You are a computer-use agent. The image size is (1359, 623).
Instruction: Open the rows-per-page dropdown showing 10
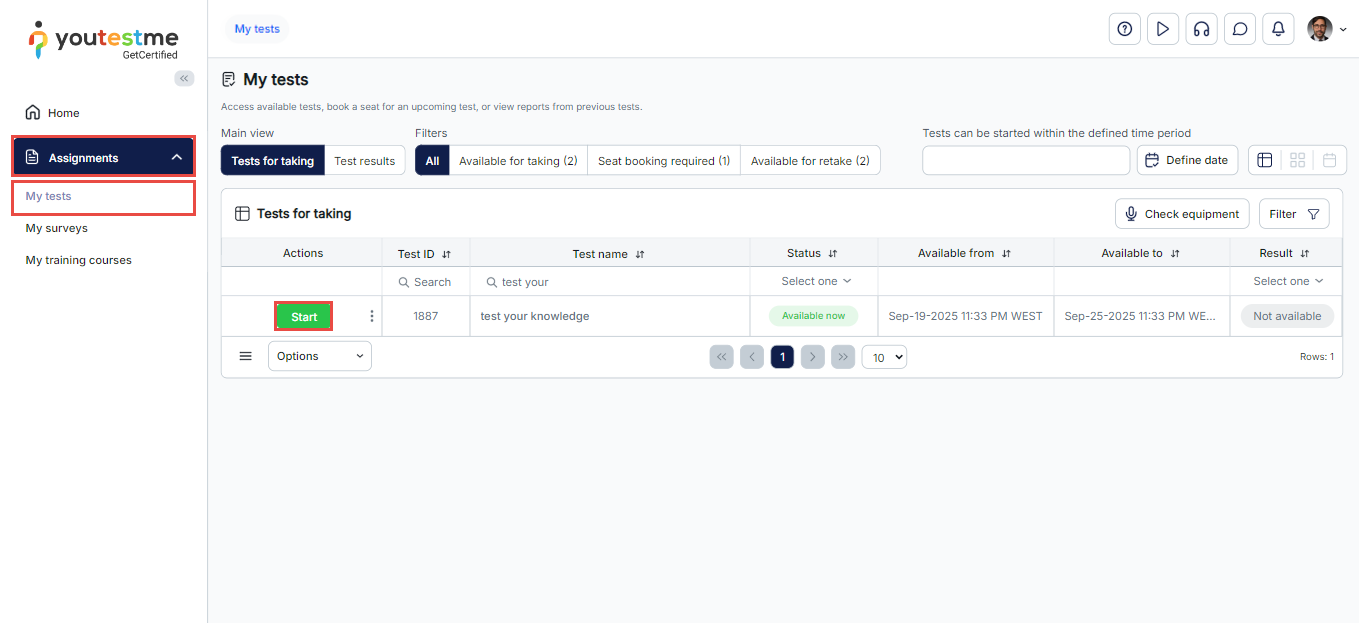[883, 357]
